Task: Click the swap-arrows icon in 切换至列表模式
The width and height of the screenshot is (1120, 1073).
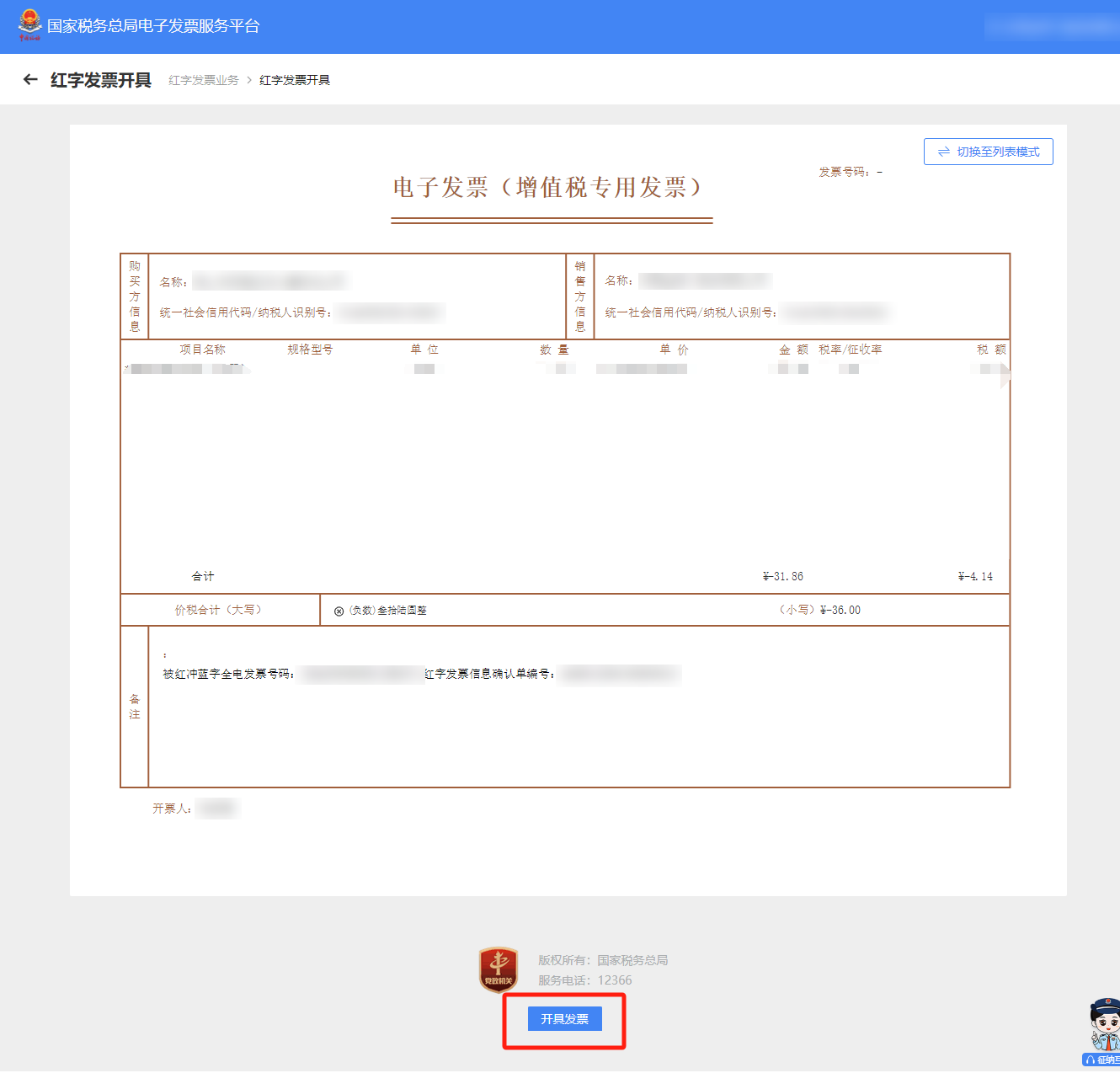Action: click(943, 152)
